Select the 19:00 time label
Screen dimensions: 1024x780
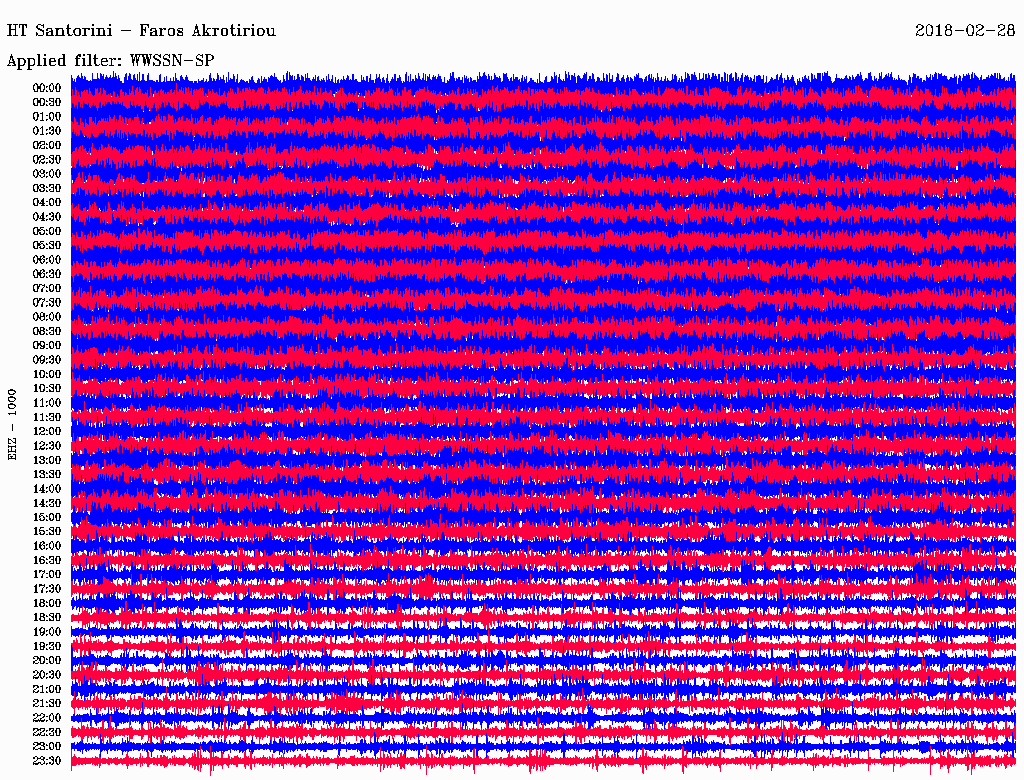47,632
